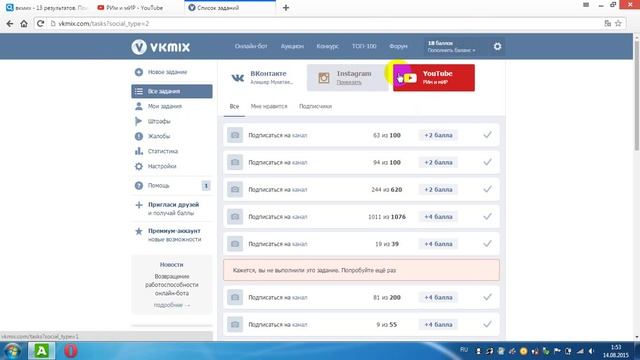
Task: Open account settings gear in header
Action: [497, 47]
